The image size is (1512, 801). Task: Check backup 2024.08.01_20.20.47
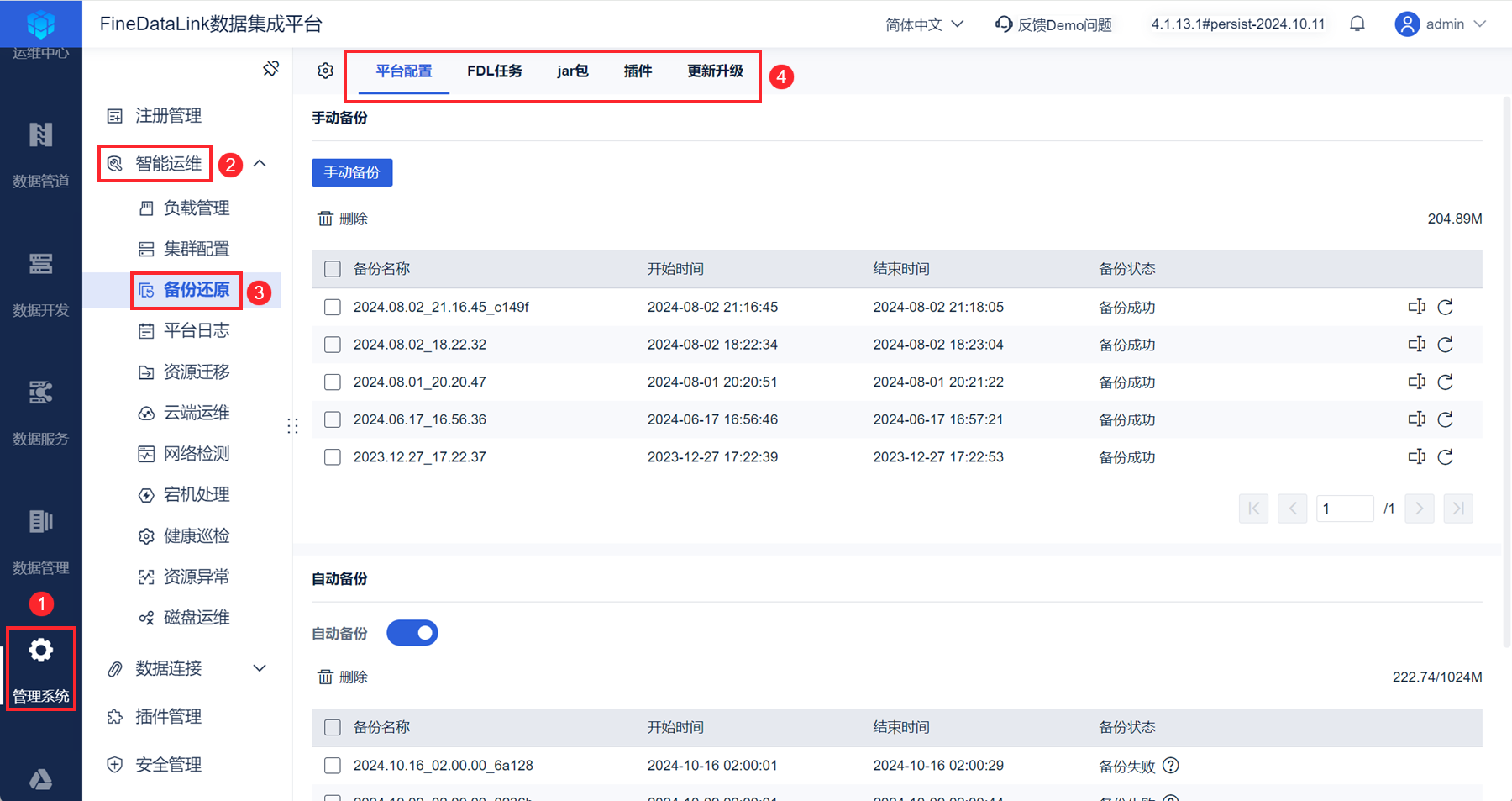pyautogui.click(x=333, y=382)
